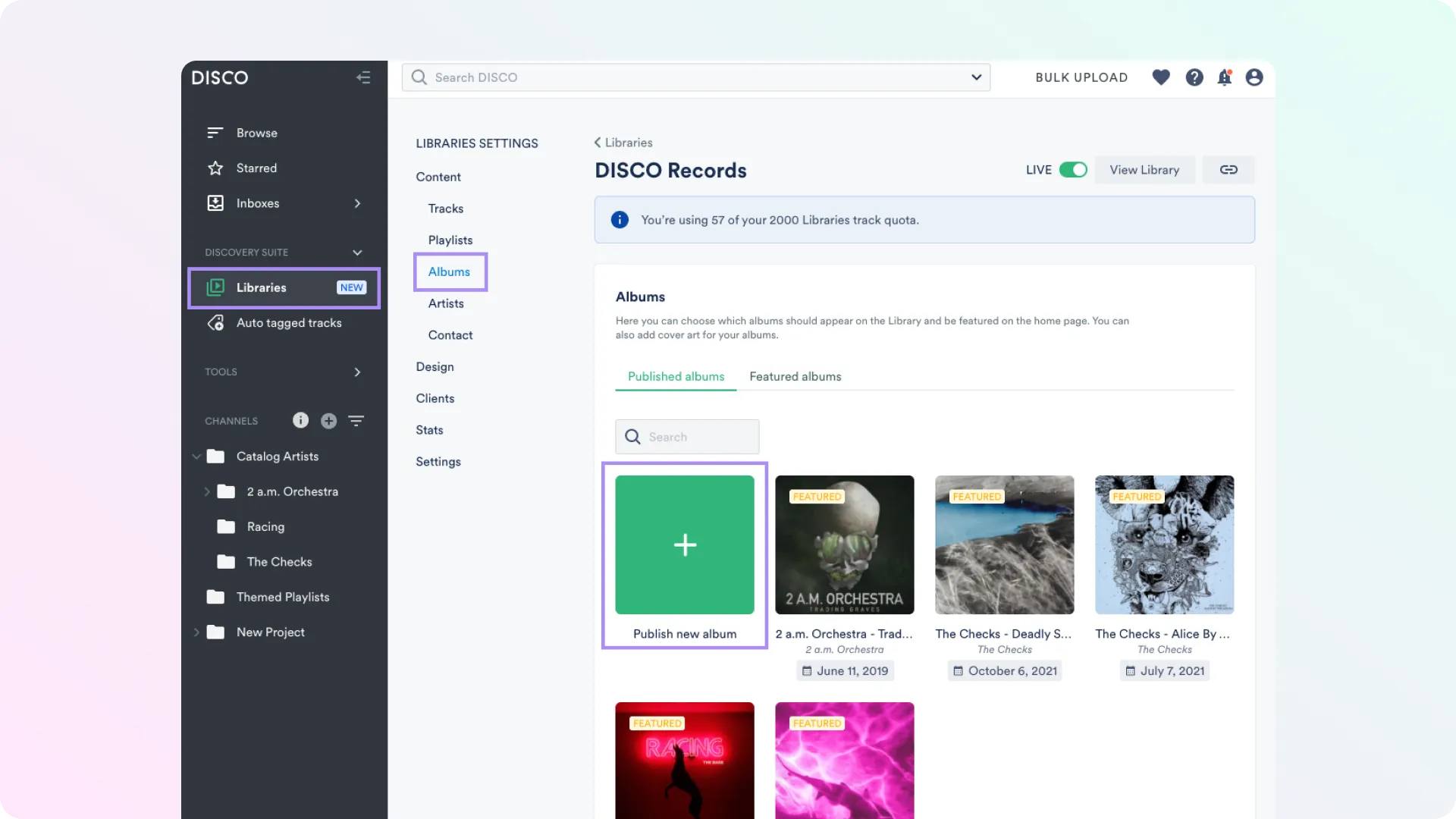Click the BULK UPLOAD button
The height and width of the screenshot is (819, 1456).
[x=1081, y=77]
